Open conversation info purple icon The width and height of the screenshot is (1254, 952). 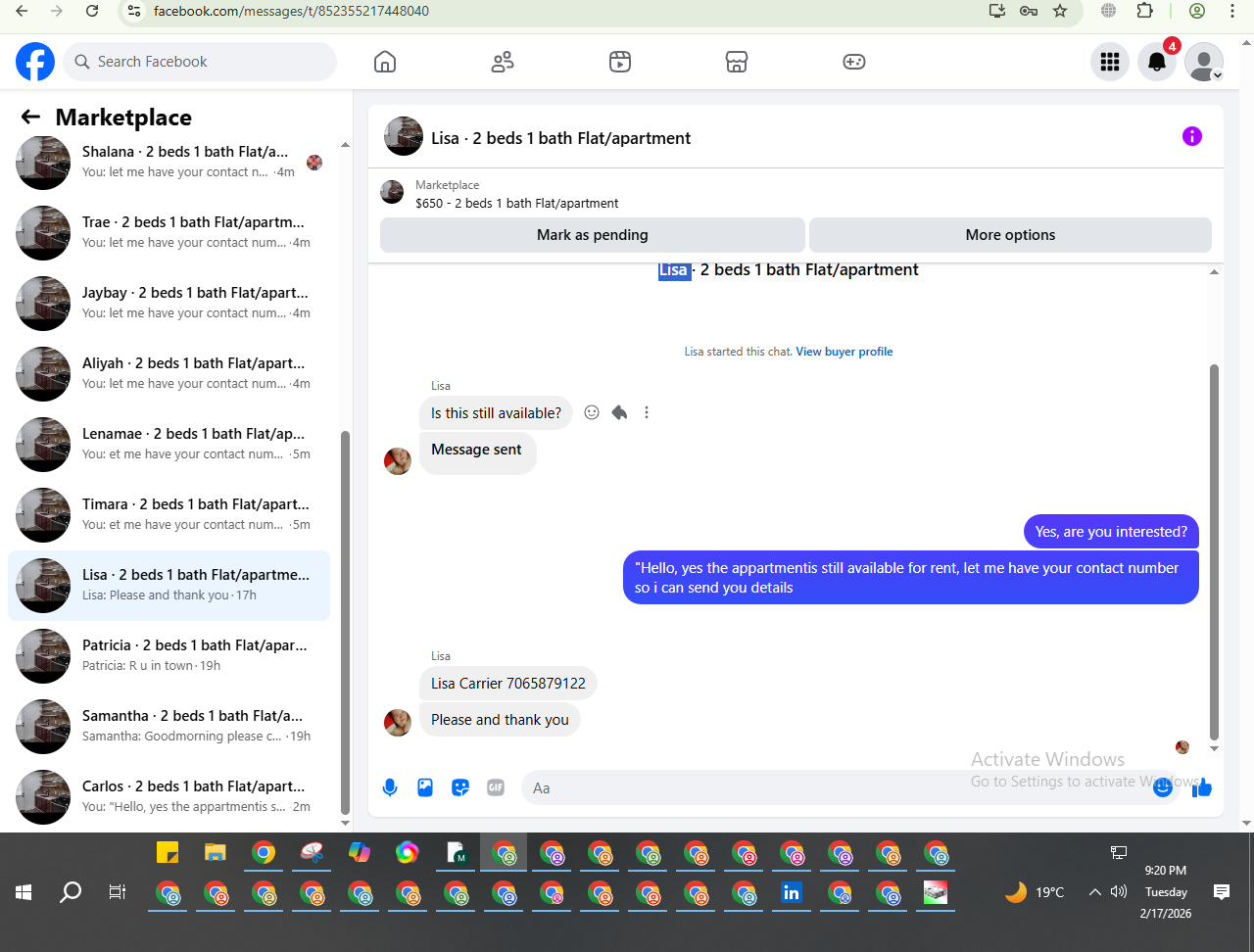(1192, 136)
